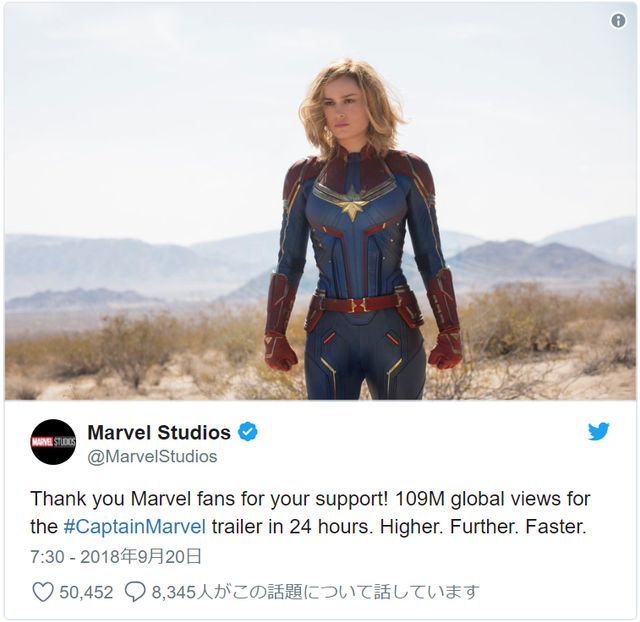Open the tweet timestamp 7:30
Viewport: 640px width, 622px height.
point(47,557)
